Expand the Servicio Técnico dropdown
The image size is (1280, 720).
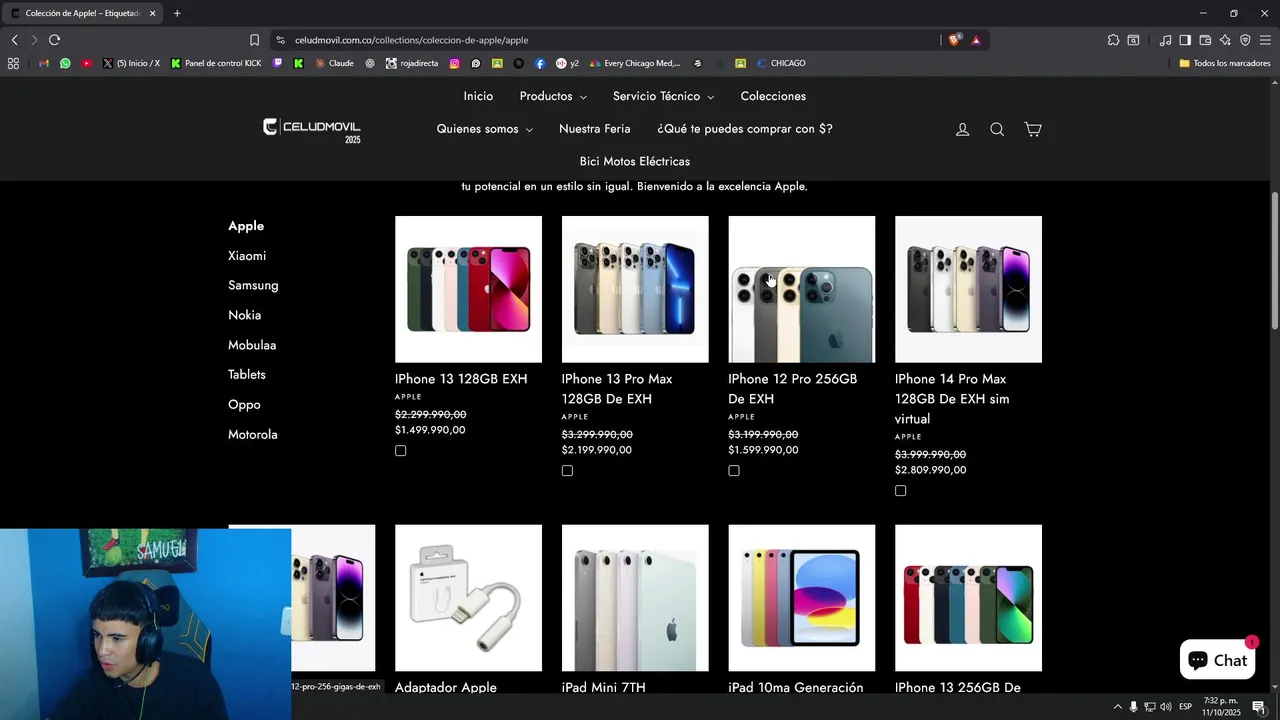pyautogui.click(x=663, y=96)
